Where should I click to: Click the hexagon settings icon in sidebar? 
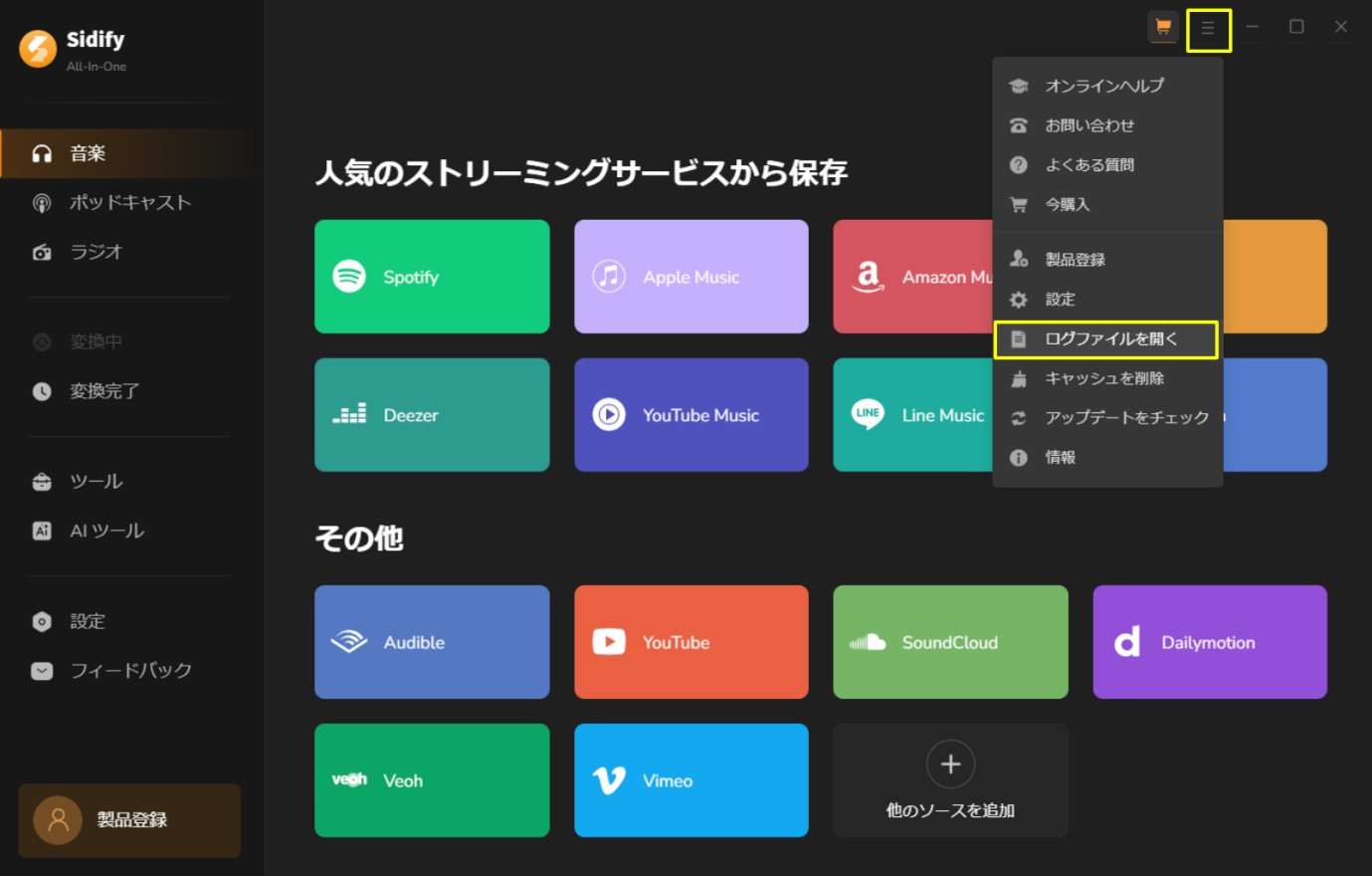(x=42, y=621)
